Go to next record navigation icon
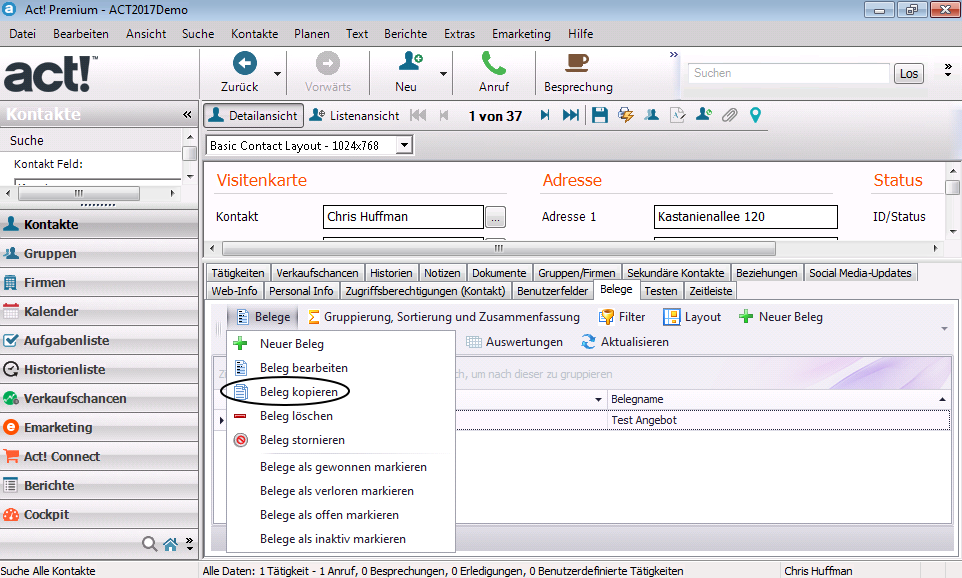This screenshot has width=962, height=578. pyautogui.click(x=545, y=115)
